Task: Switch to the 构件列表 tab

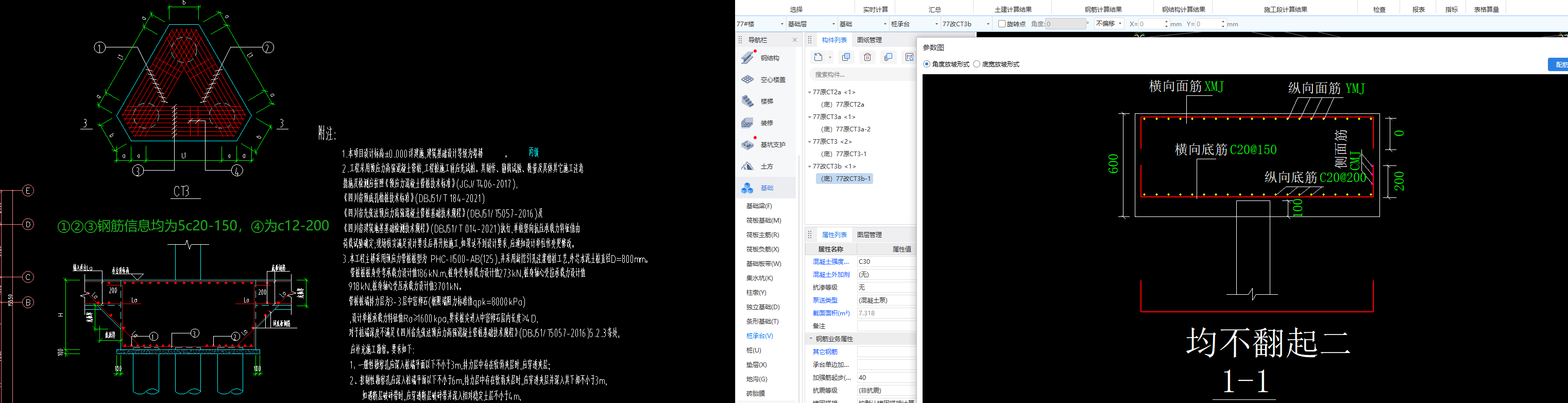Action: click(834, 40)
